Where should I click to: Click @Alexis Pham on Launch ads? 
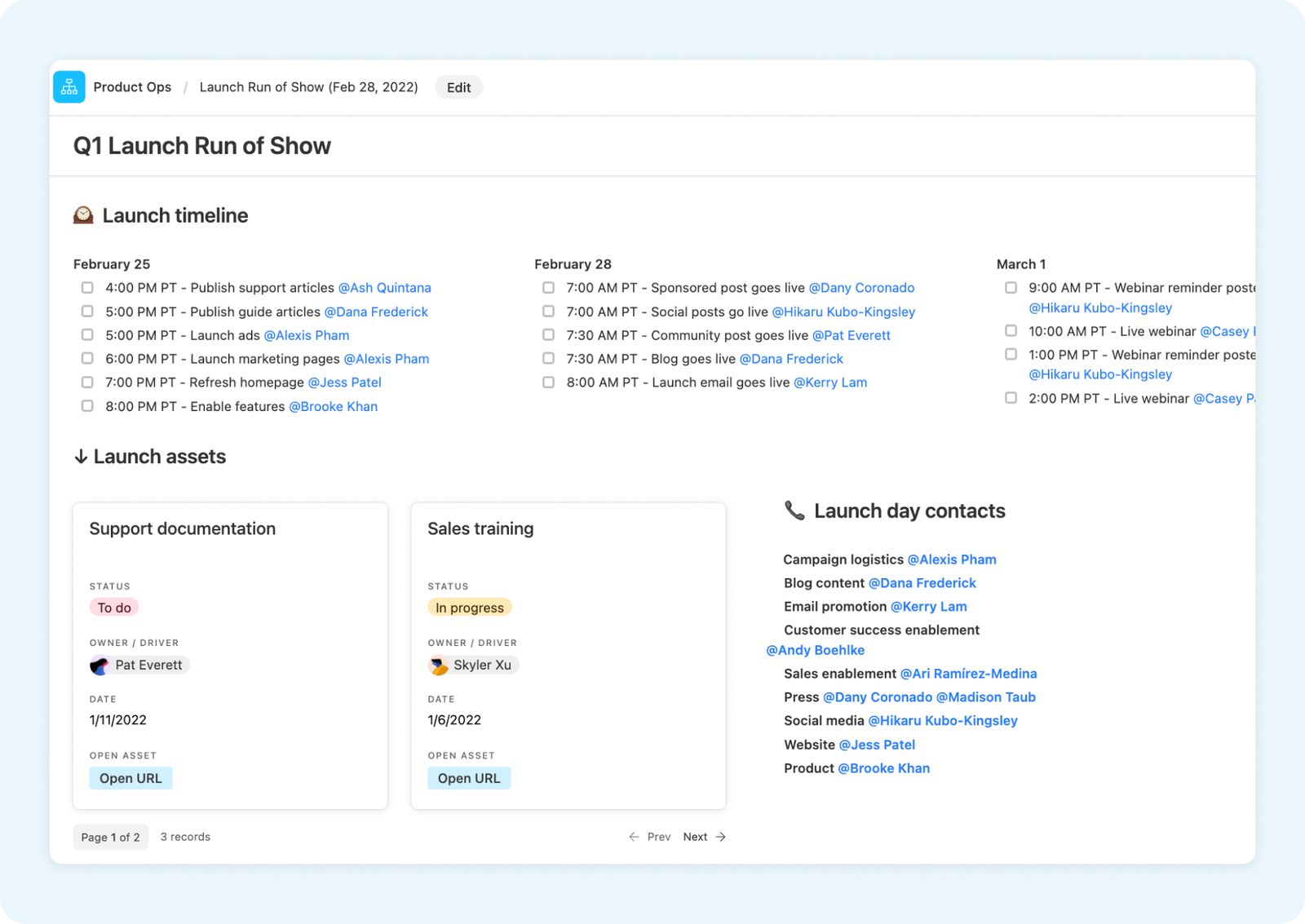pyautogui.click(x=307, y=335)
